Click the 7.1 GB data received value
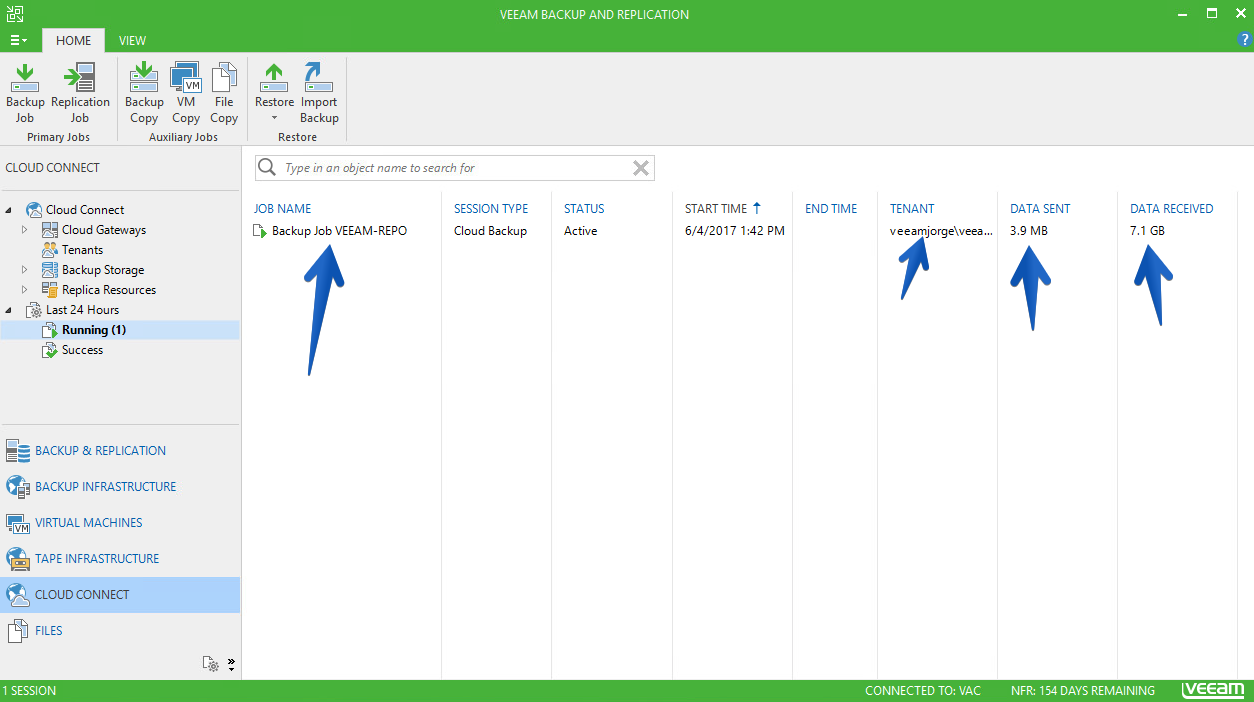Screen dimensions: 1254x702 [1147, 231]
